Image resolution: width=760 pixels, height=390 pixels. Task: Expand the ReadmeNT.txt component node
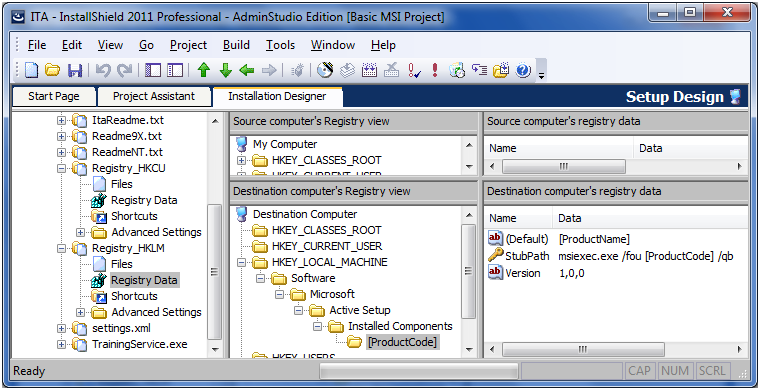pyautogui.click(x=62, y=152)
